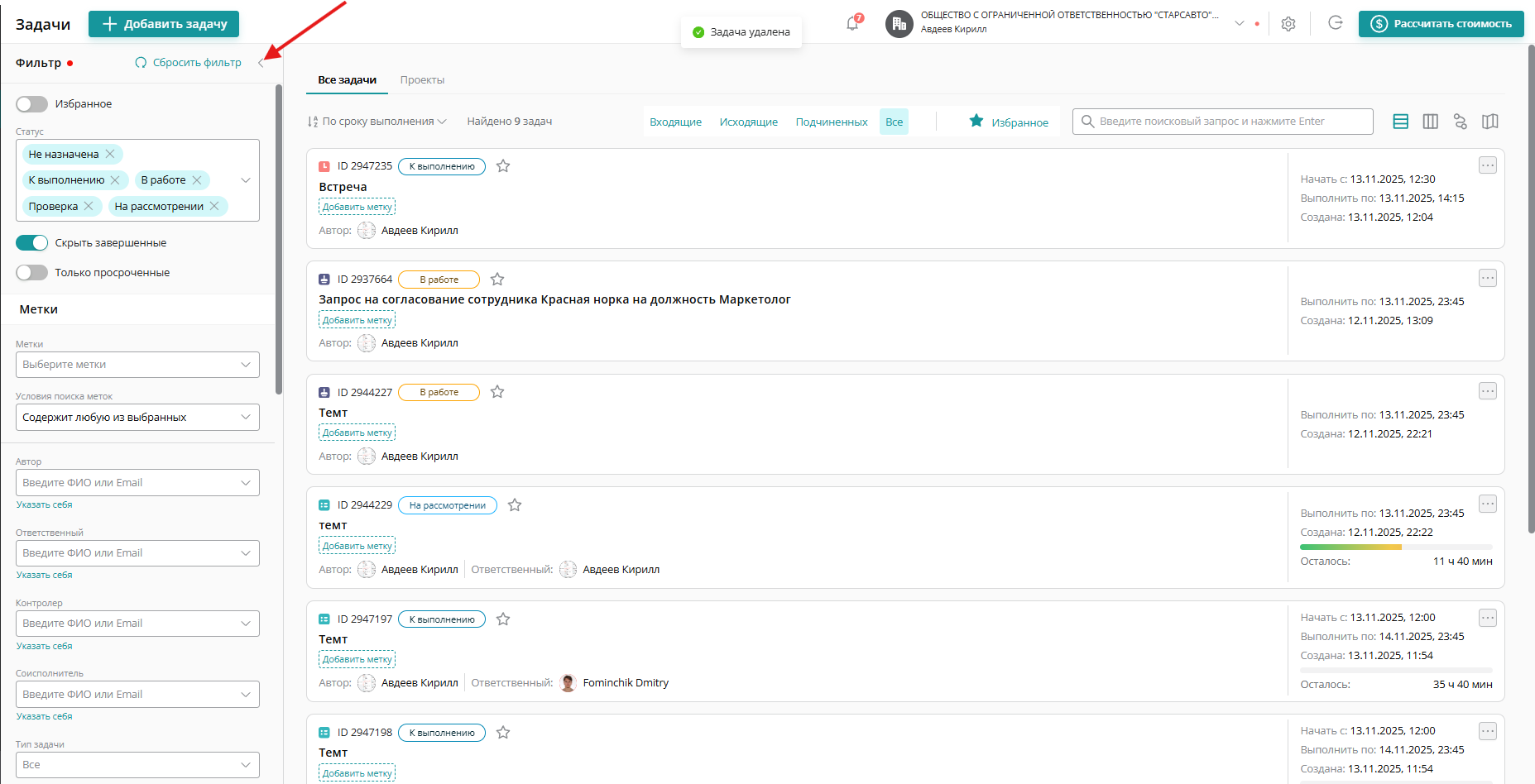The width and height of the screenshot is (1535, 784).
Task: Open the "Выберите метки" dropdown
Action: tap(137, 365)
